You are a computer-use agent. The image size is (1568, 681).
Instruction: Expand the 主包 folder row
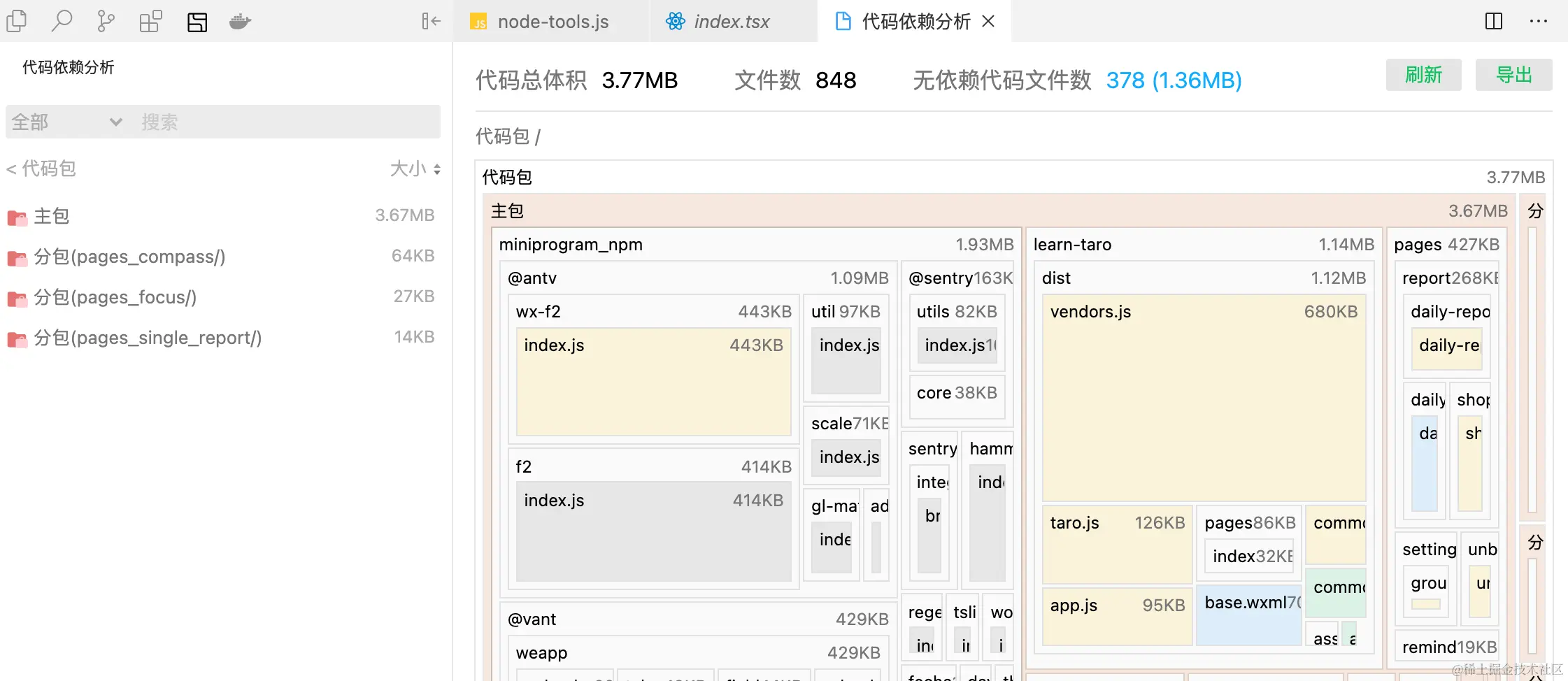(223, 215)
